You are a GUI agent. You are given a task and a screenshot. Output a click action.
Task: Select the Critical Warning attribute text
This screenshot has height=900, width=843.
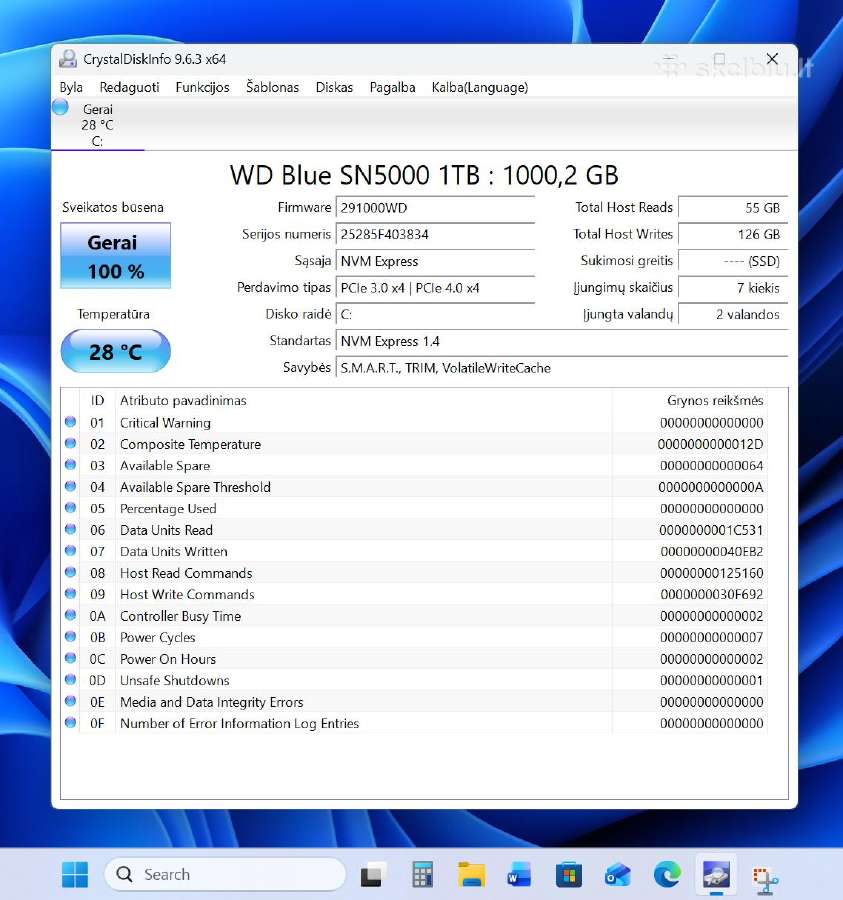(165, 423)
